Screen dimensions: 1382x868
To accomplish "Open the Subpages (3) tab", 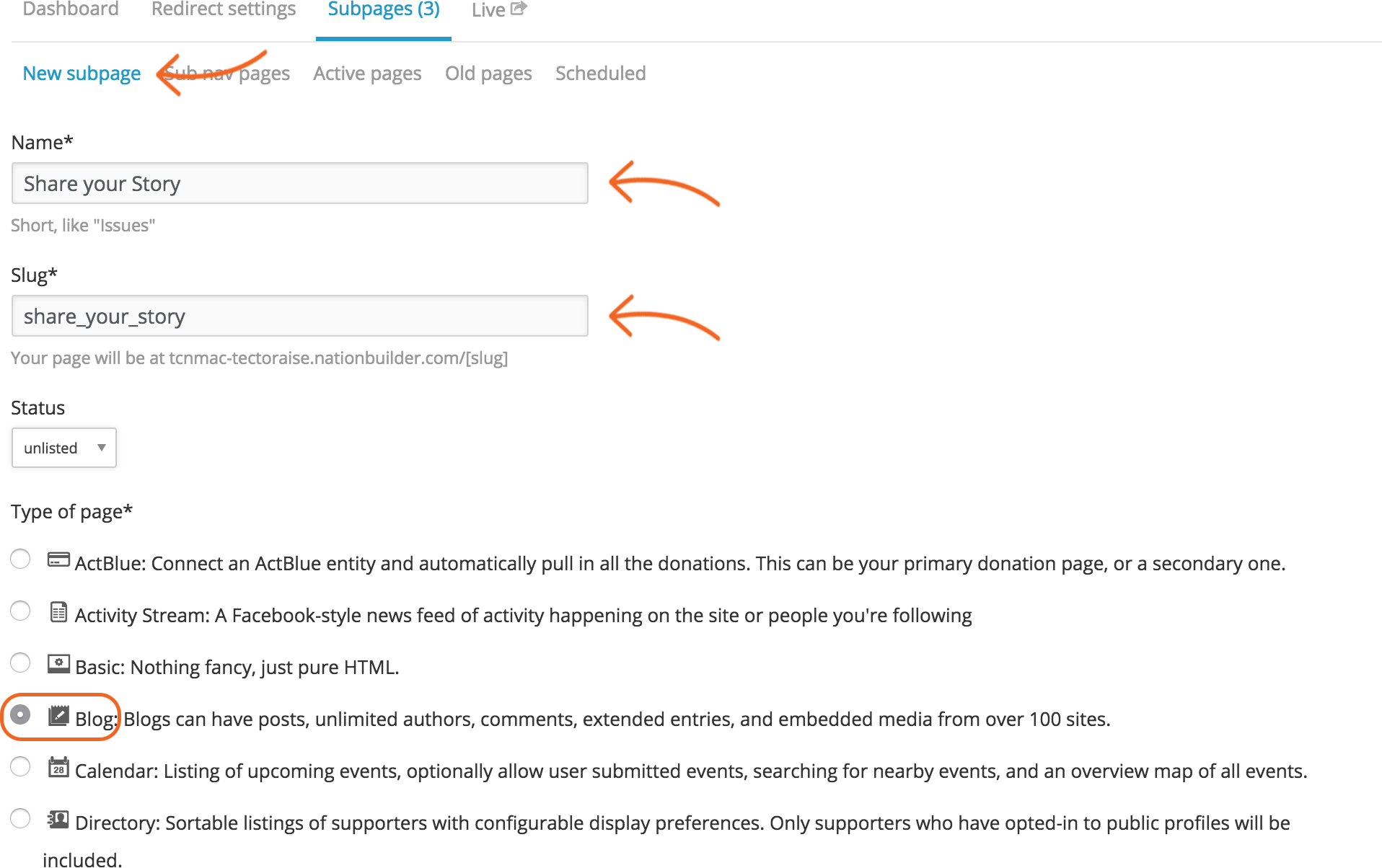I will pyautogui.click(x=384, y=9).
